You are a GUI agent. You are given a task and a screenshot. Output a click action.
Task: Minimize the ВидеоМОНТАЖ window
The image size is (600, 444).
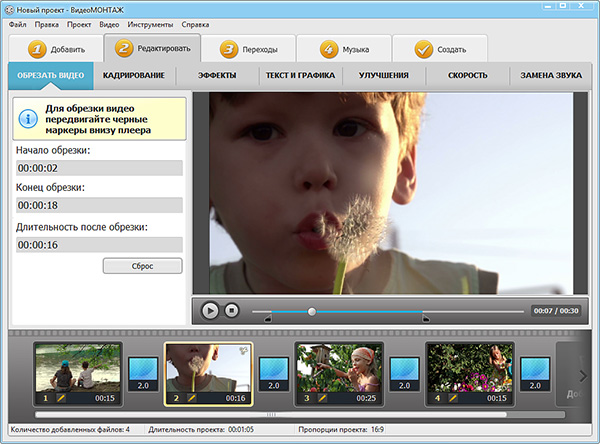(549, 6)
